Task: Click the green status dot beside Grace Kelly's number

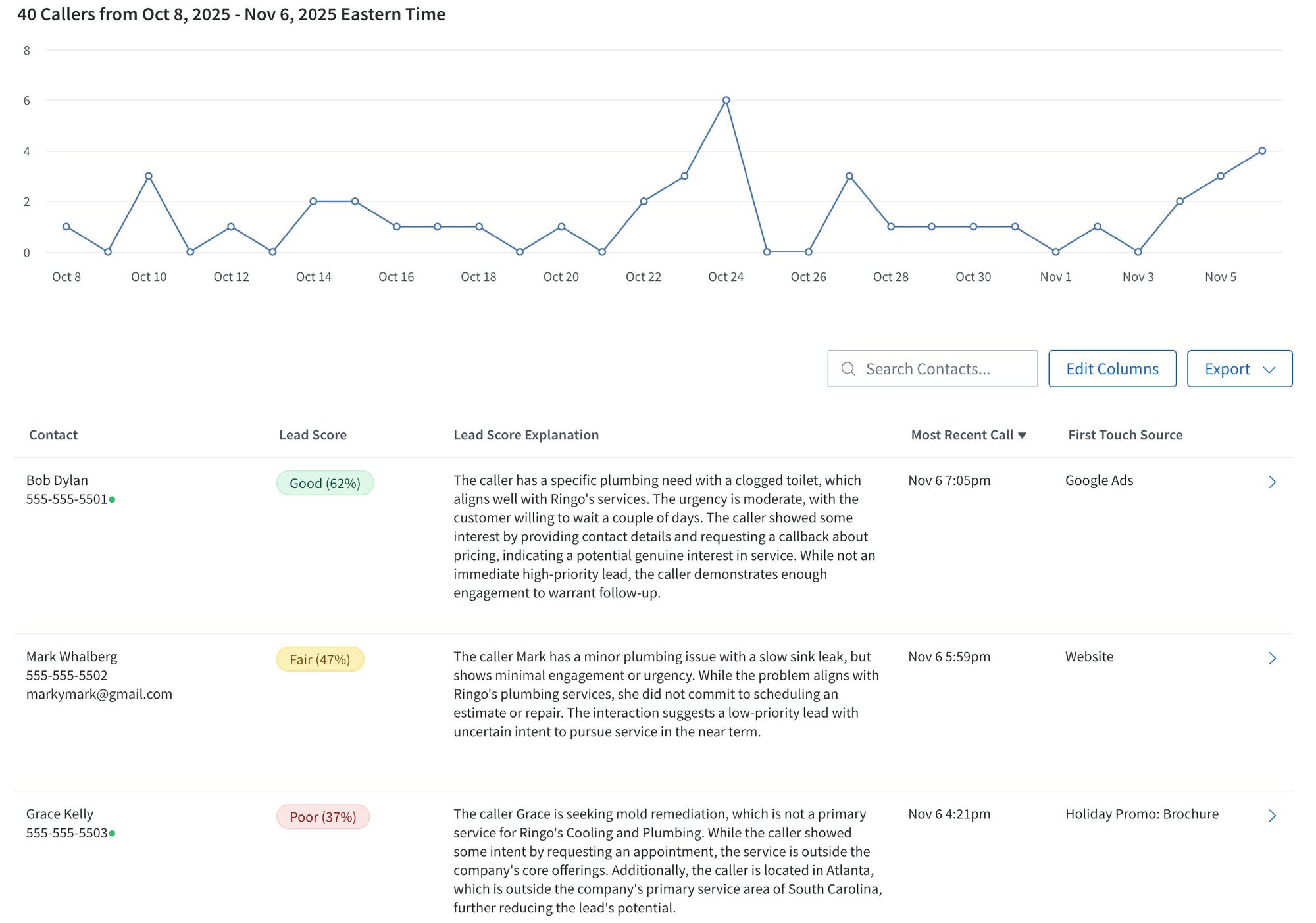Action: click(113, 834)
